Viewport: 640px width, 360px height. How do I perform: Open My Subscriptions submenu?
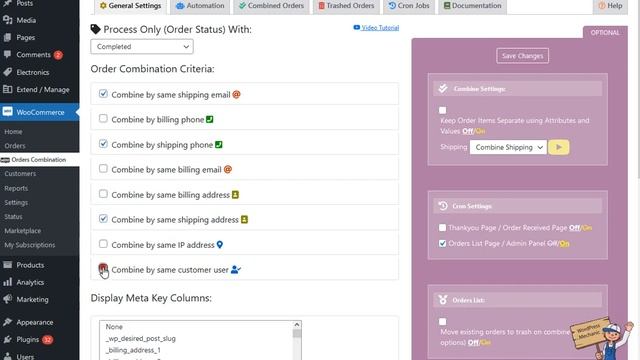click(29, 245)
